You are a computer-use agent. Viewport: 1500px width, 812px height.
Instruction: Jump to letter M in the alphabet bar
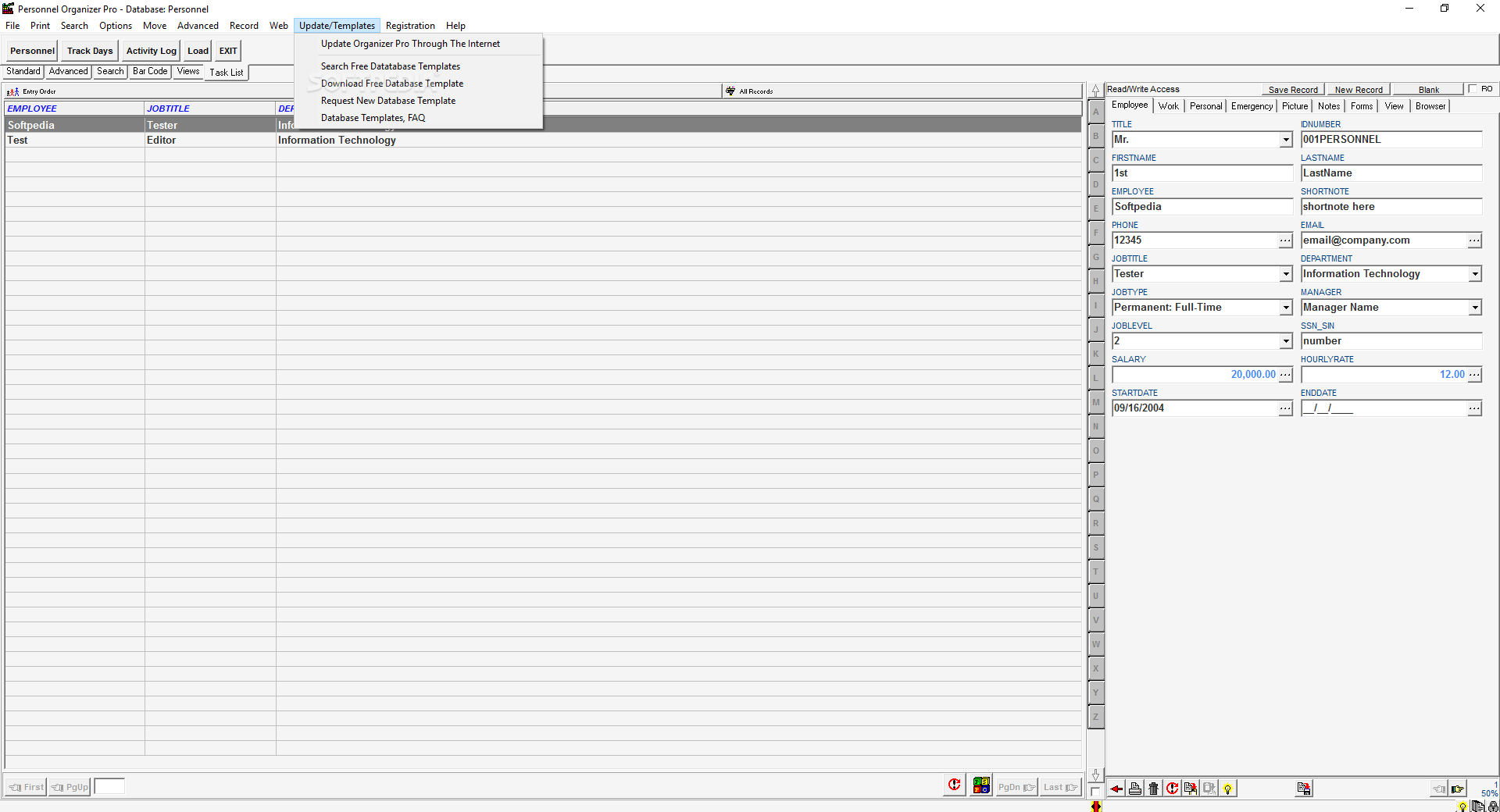click(x=1096, y=402)
